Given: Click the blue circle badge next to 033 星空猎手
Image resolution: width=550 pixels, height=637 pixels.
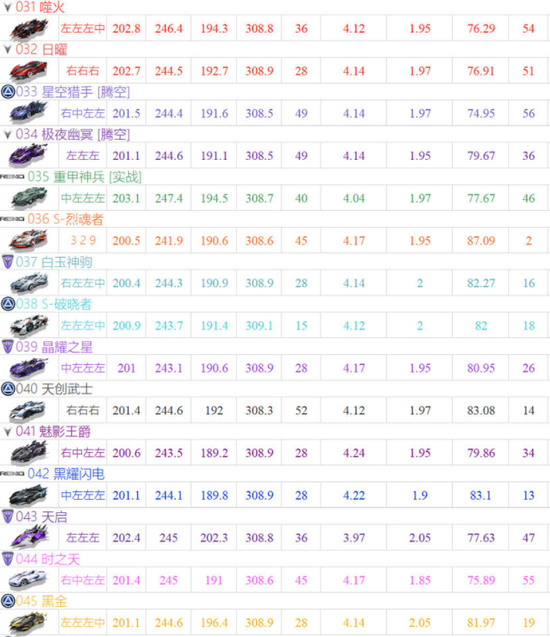Looking at the screenshot, I should pyautogui.click(x=8, y=92).
